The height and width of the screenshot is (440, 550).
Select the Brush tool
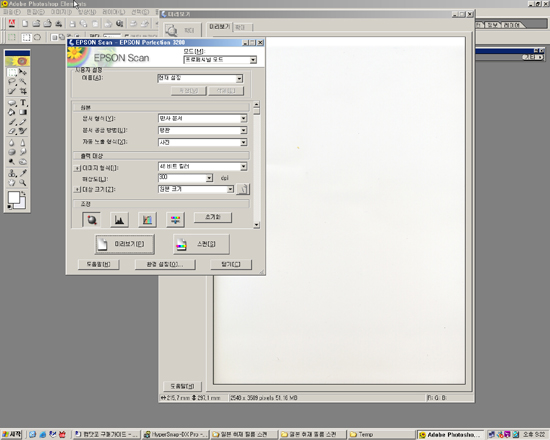[x=12, y=122]
